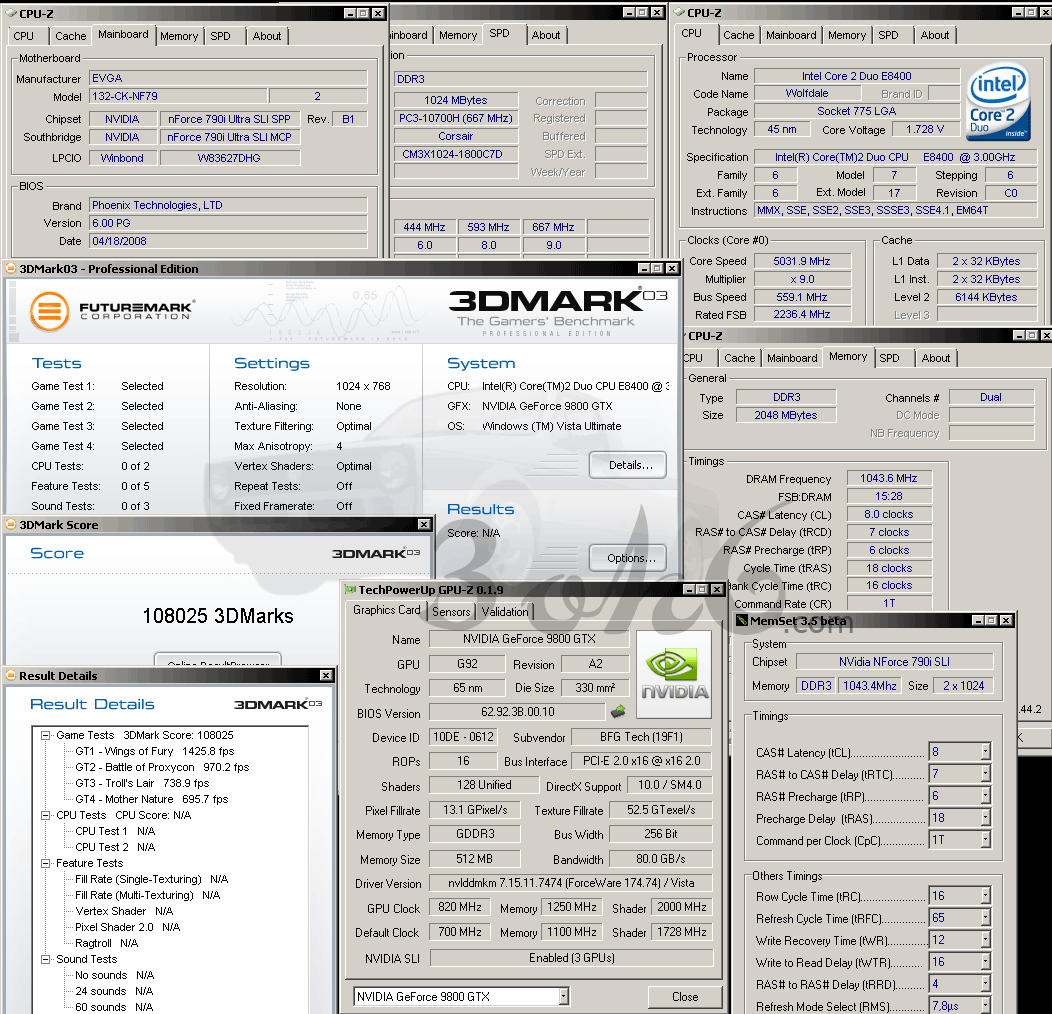
Task: Click the Core Speed 5031.9 MHz value
Action: pyautogui.click(x=802, y=261)
